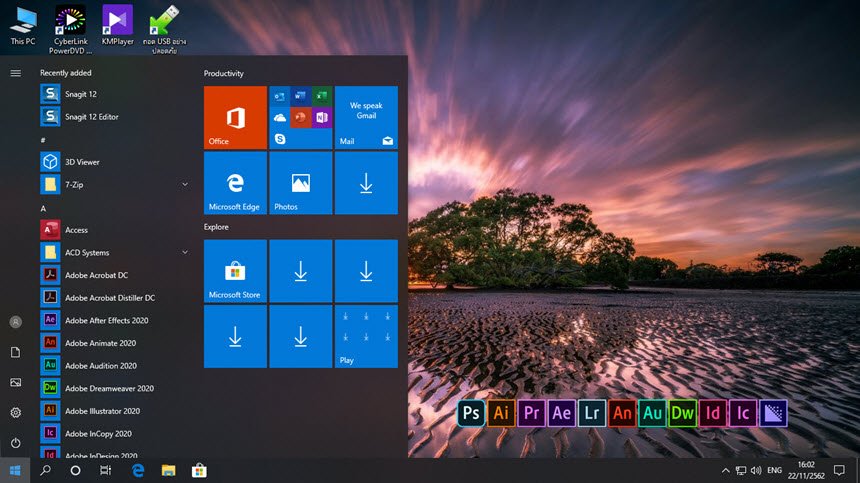The height and width of the screenshot is (483, 860).
Task: Open 3D Viewer app
Action: (x=114, y=162)
